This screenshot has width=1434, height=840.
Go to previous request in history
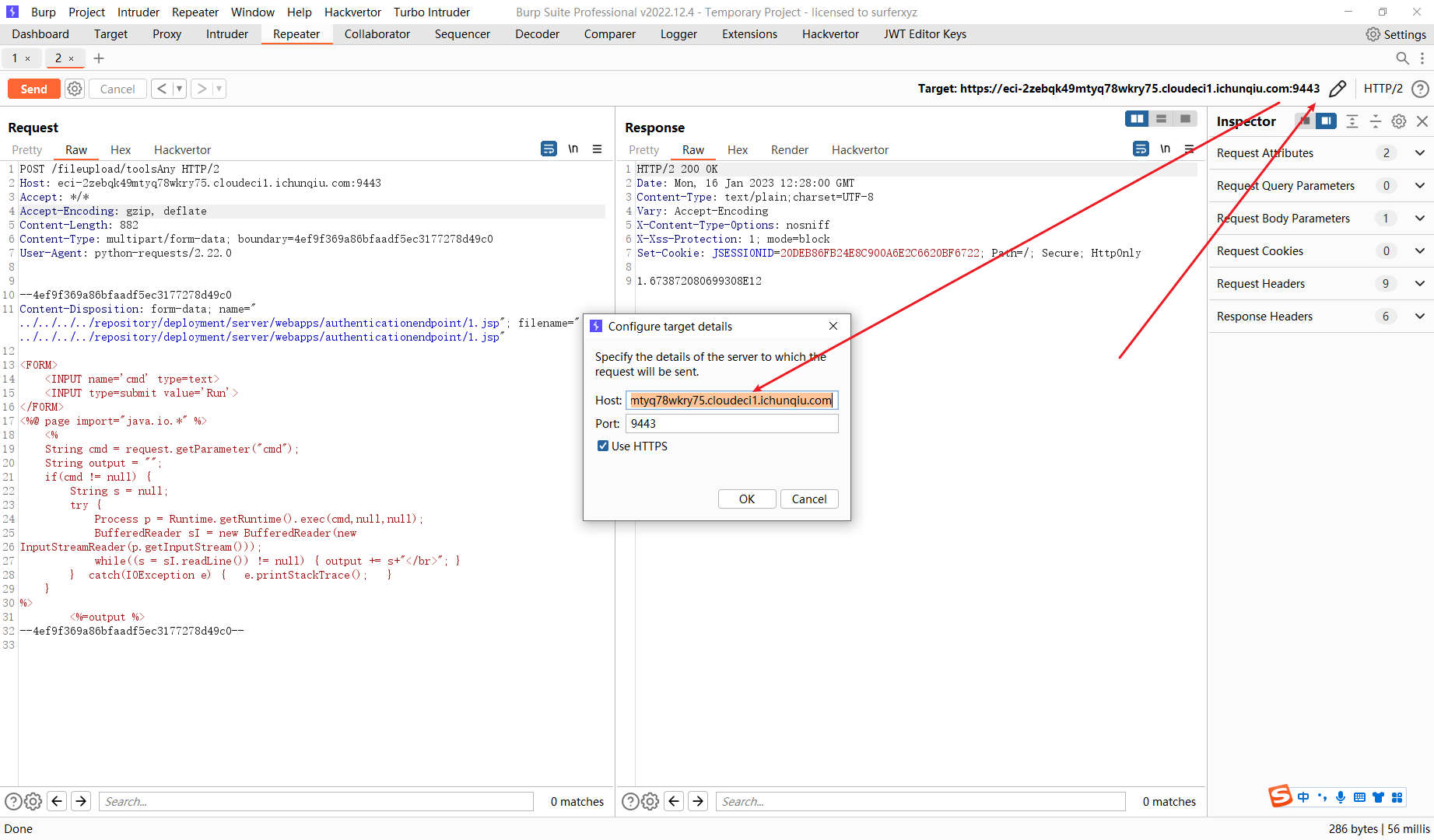[161, 89]
